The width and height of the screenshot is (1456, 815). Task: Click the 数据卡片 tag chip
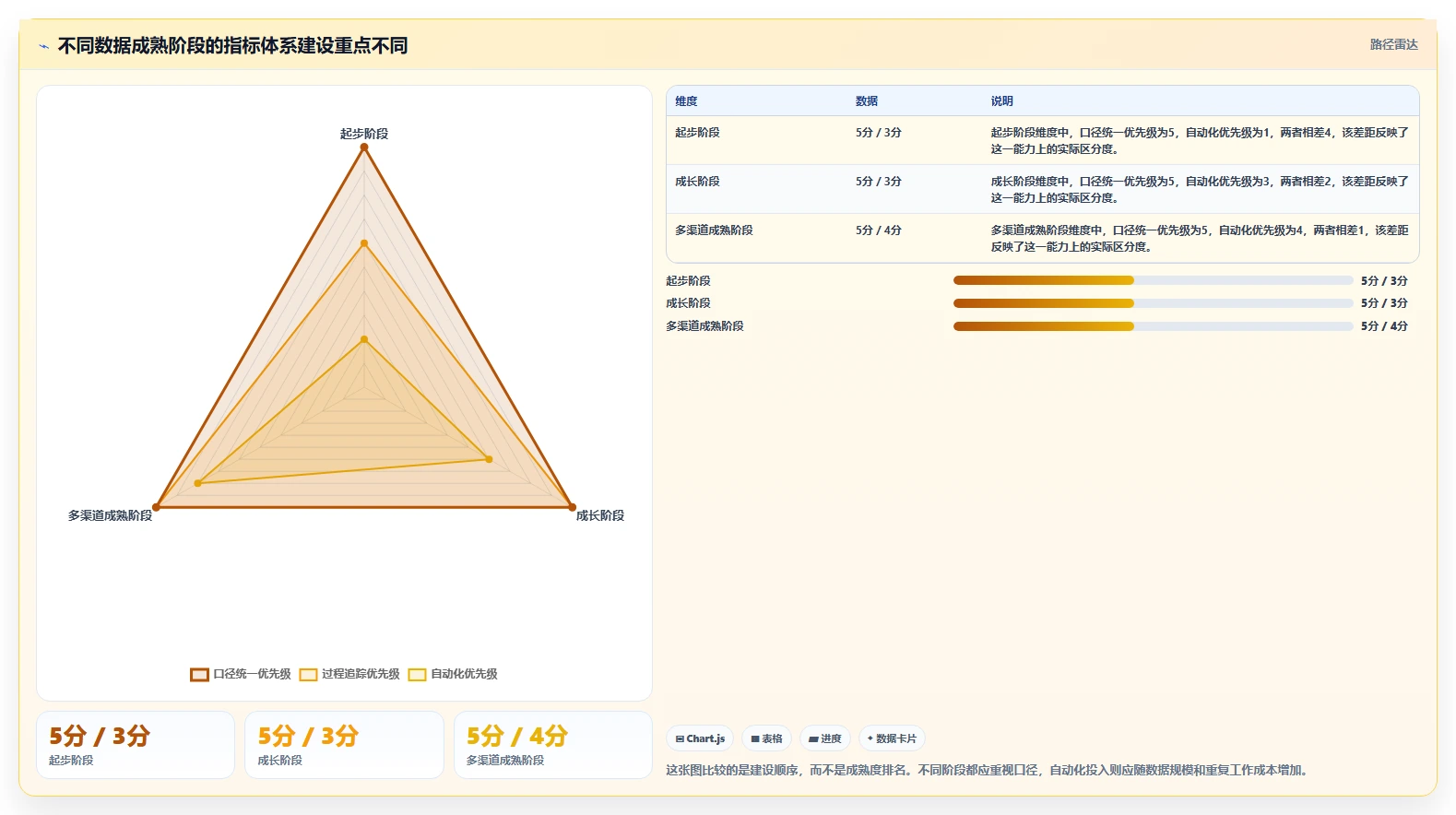point(892,738)
